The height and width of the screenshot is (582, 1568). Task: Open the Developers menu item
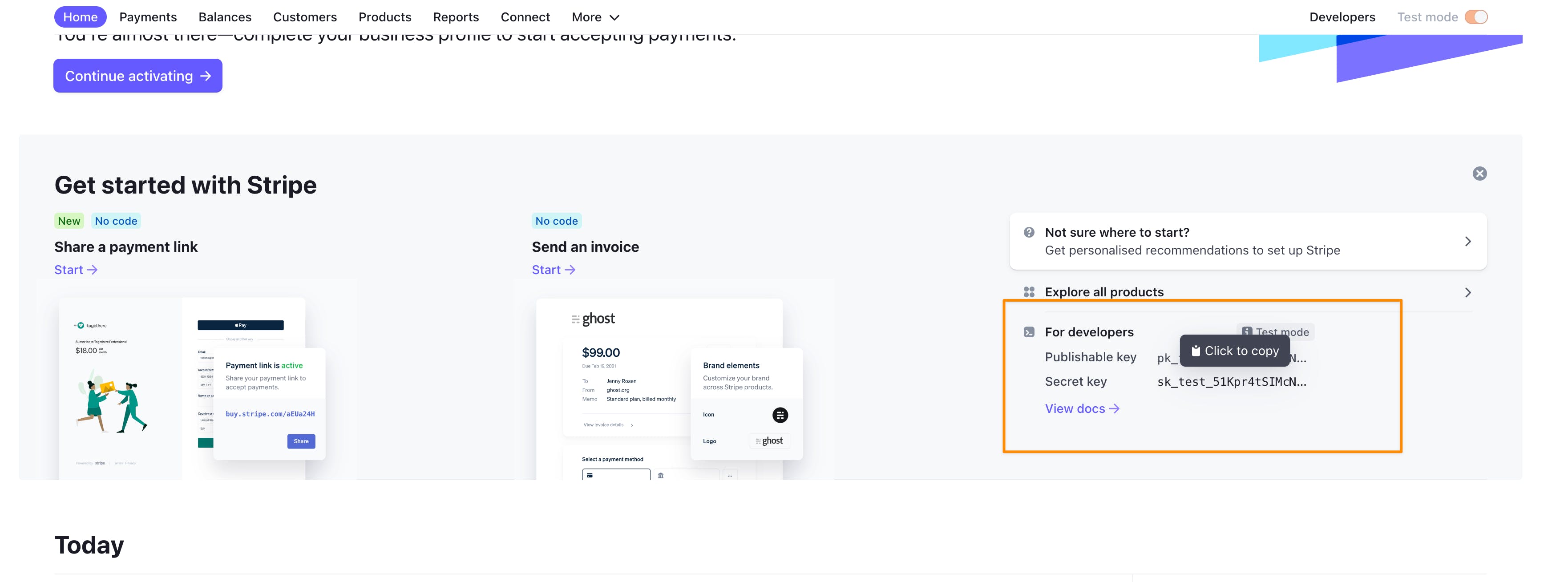[1342, 17]
